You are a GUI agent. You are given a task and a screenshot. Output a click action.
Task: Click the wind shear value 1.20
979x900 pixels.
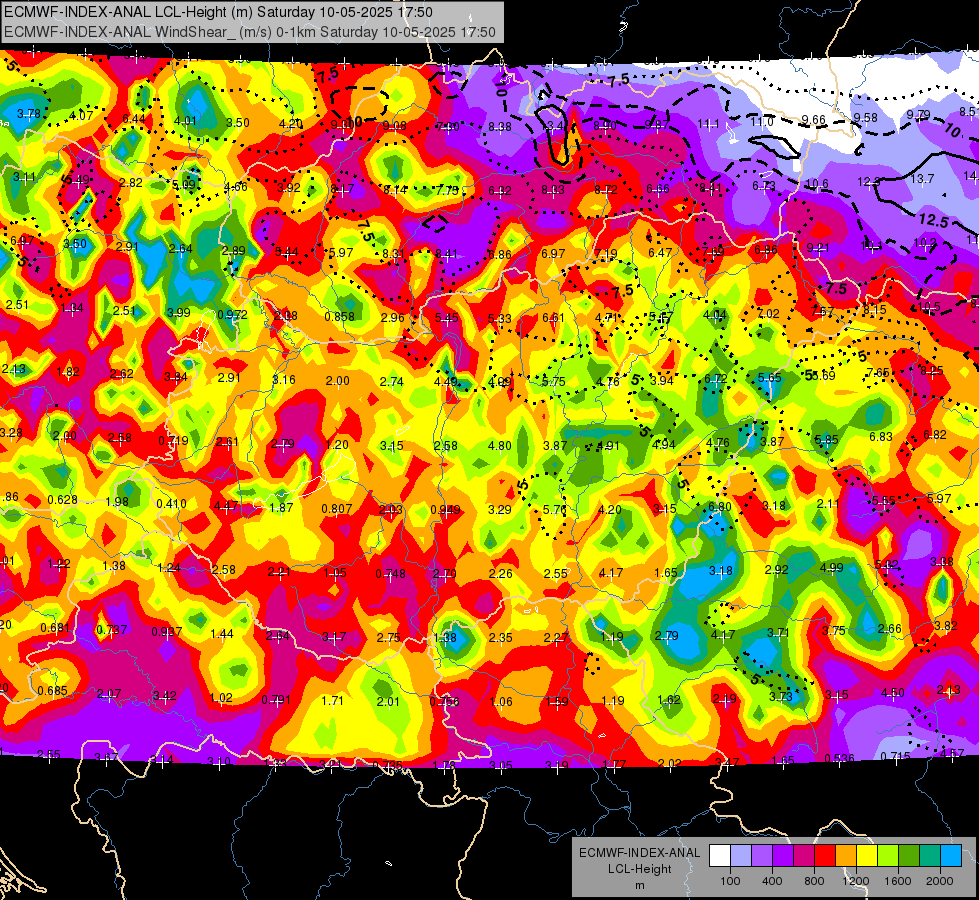pyautogui.click(x=337, y=445)
